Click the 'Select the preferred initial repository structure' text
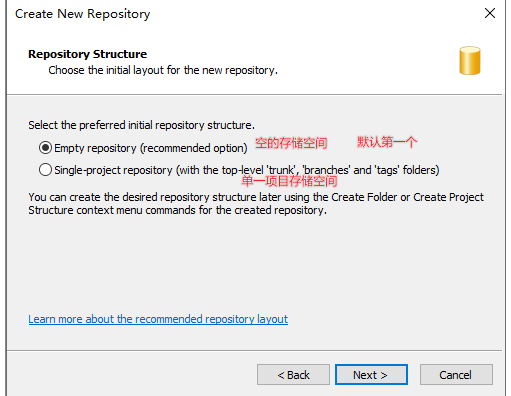 (141, 125)
